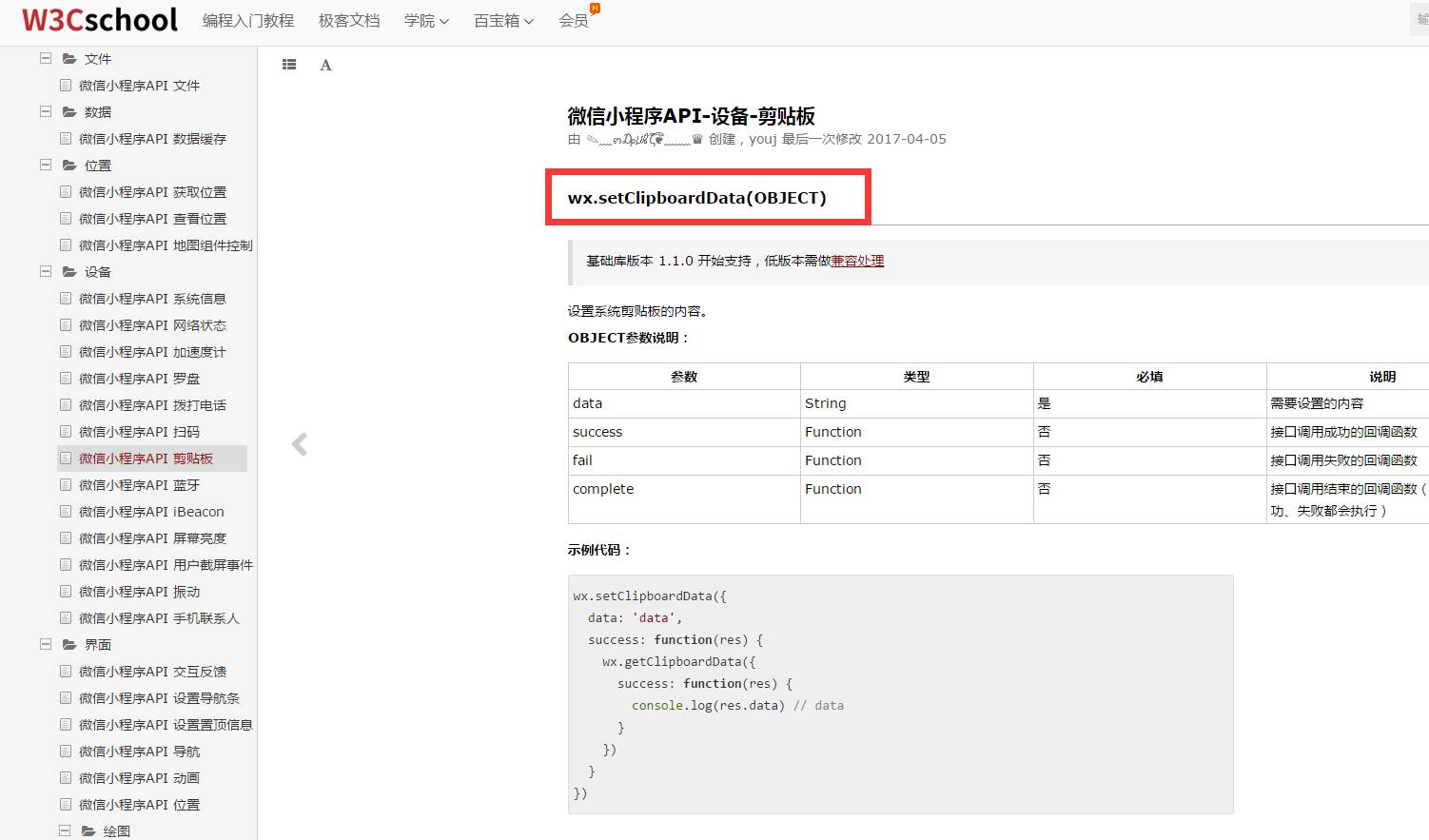This screenshot has width=1429, height=840.
Task: Click the page icon beside 微信小程序API 系统信息
Action: [x=66, y=299]
